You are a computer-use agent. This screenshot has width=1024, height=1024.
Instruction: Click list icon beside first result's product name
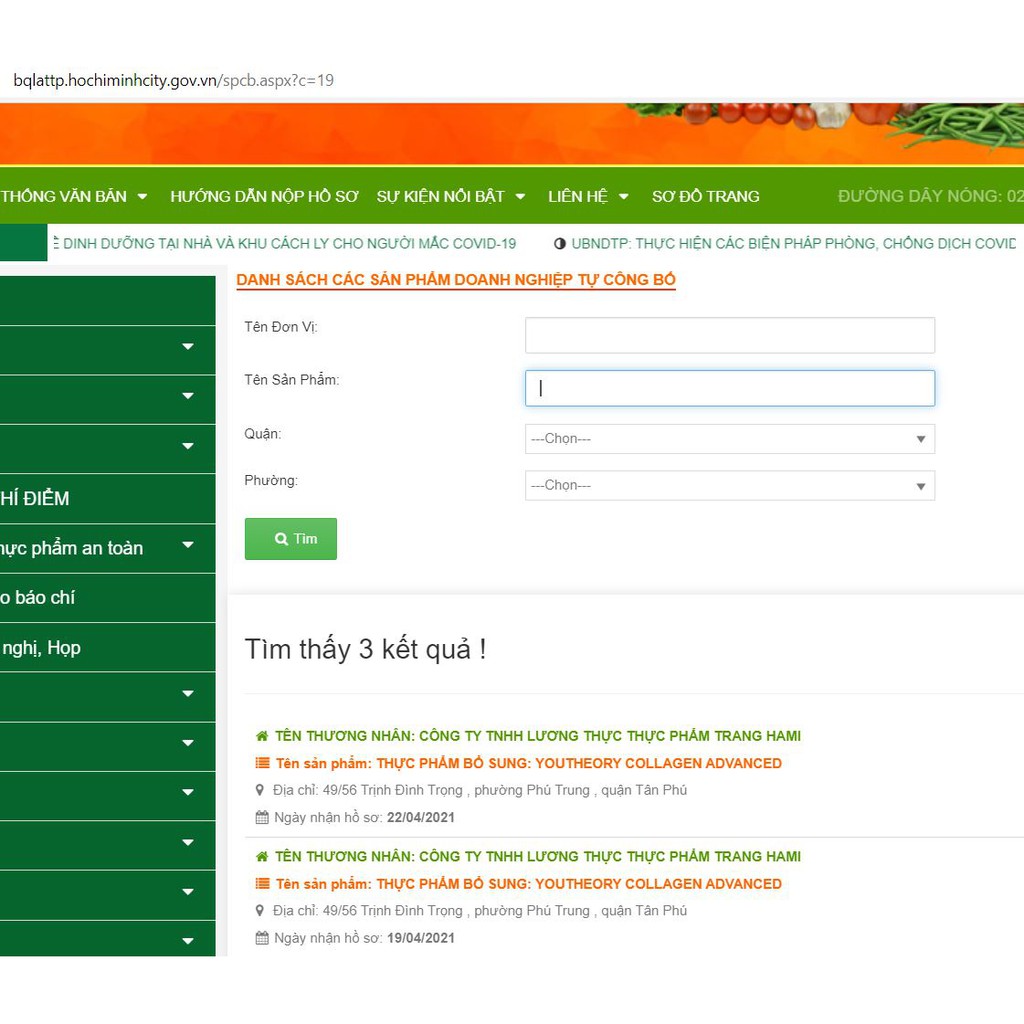coord(262,763)
